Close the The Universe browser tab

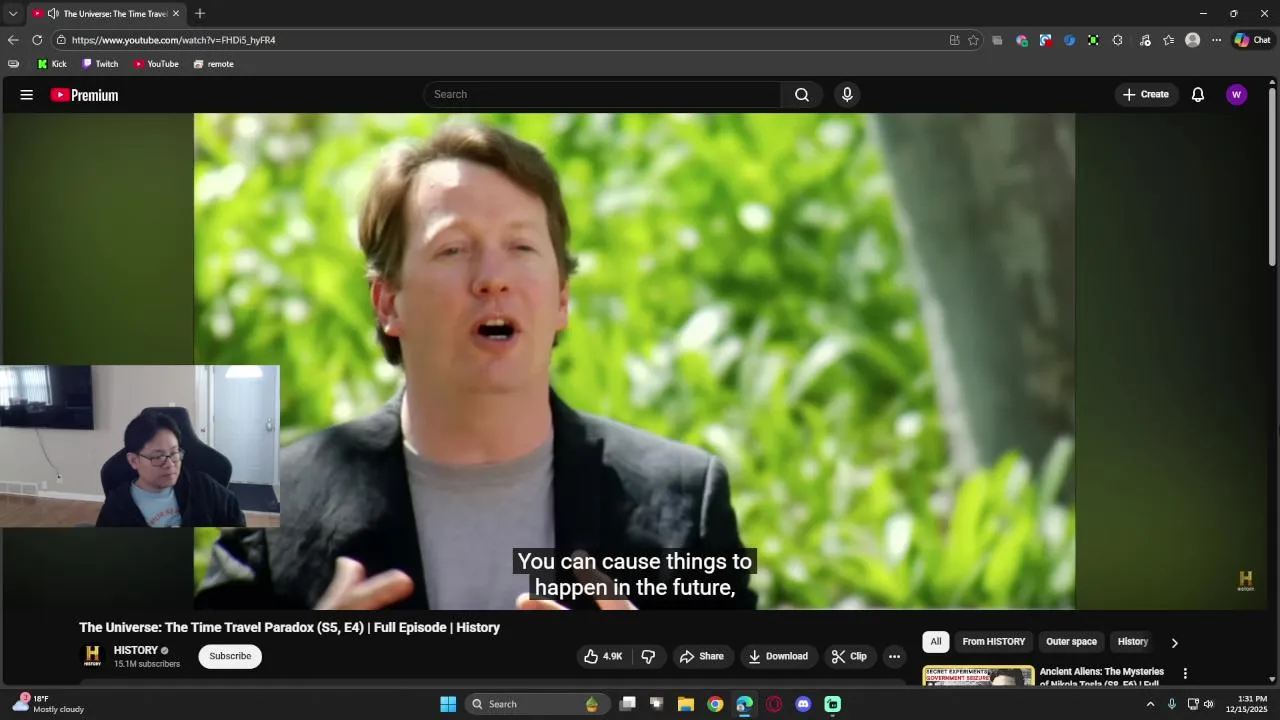[x=176, y=14]
